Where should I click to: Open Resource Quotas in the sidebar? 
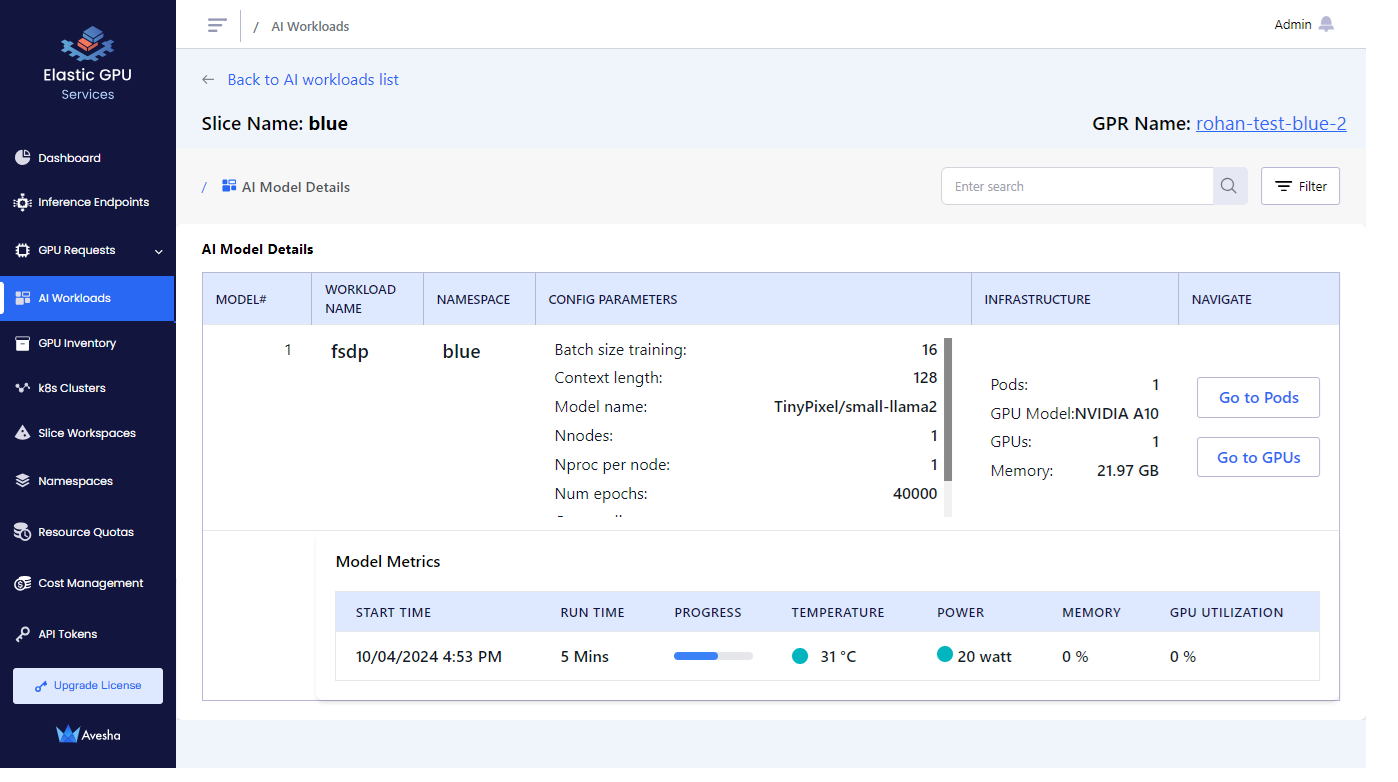point(88,532)
